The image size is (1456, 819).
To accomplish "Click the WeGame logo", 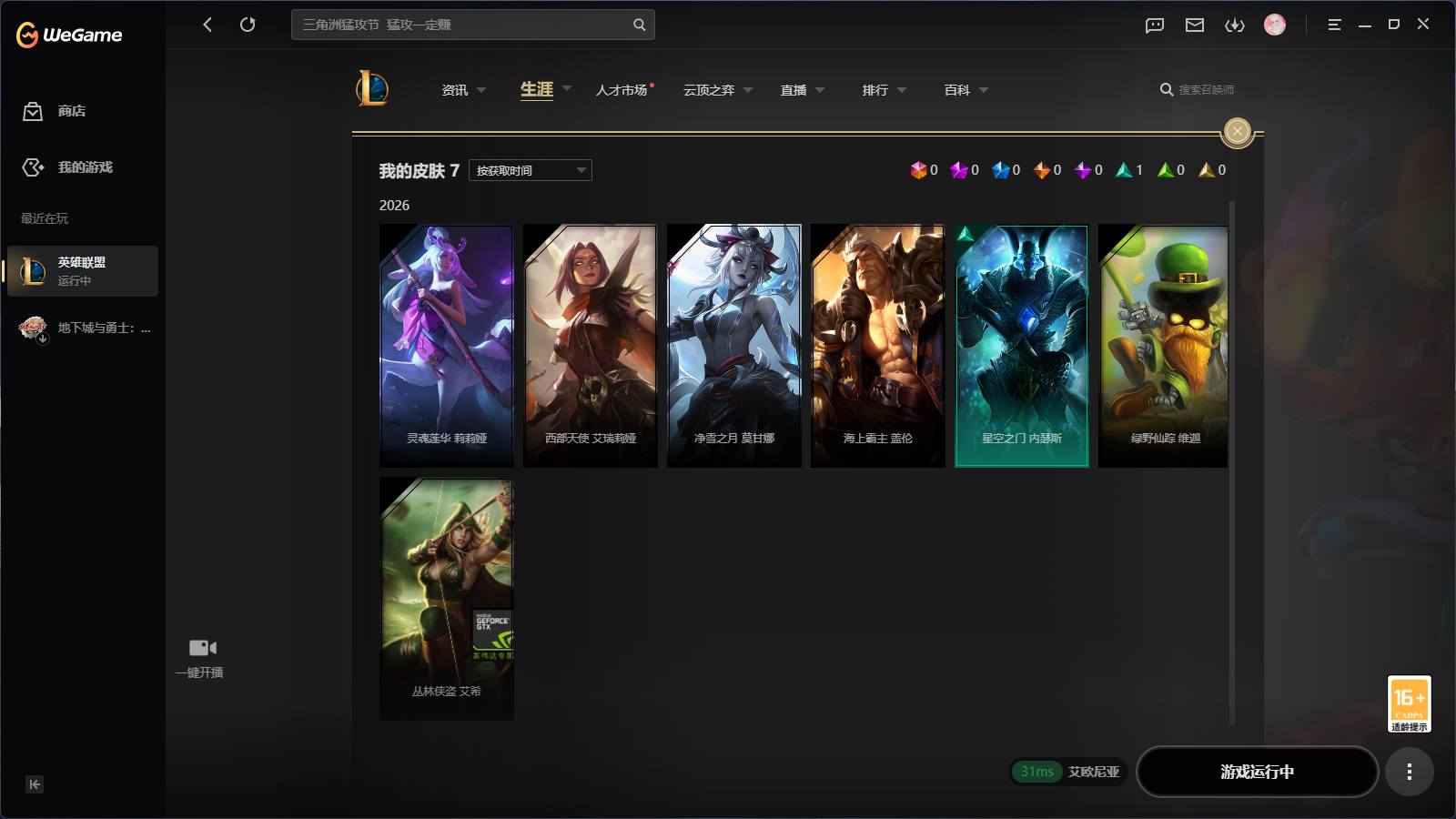I will tap(69, 35).
